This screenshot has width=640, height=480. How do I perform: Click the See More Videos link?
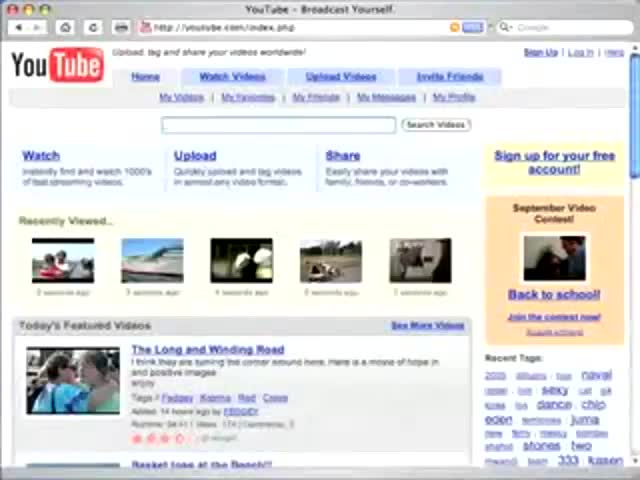pyautogui.click(x=427, y=326)
